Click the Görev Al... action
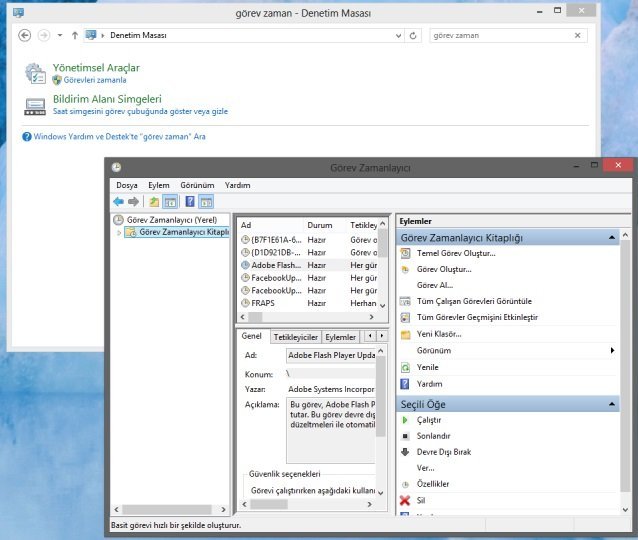Viewport: 638px width, 540px height. (x=435, y=285)
